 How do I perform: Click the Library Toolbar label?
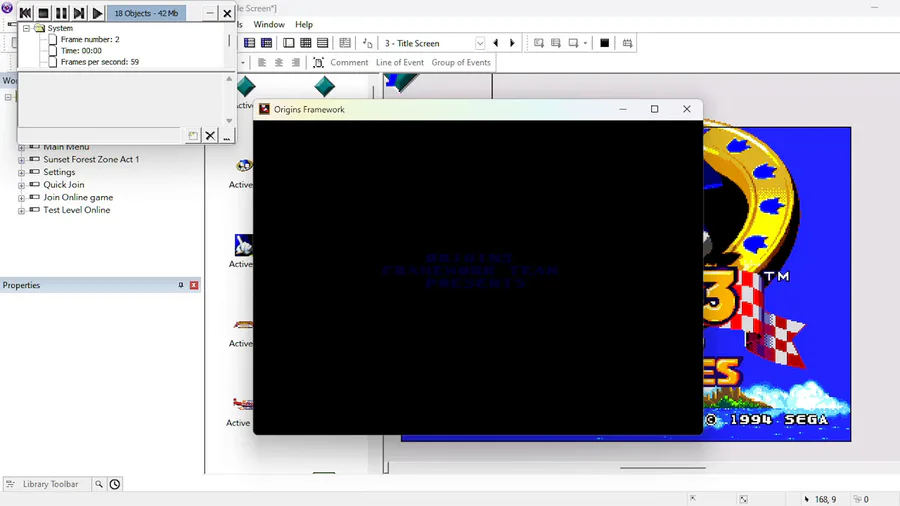click(x=51, y=484)
